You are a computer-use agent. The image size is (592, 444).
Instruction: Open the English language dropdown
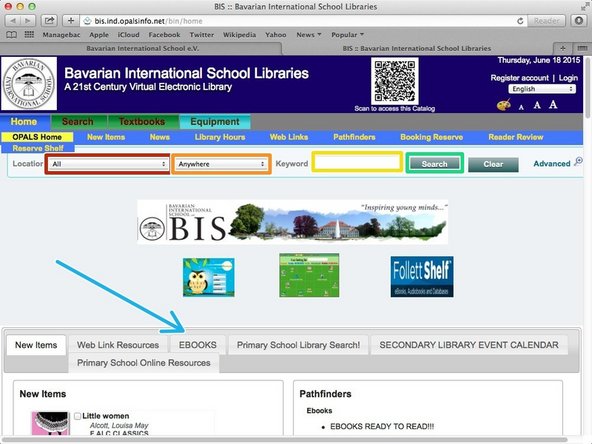(x=542, y=89)
